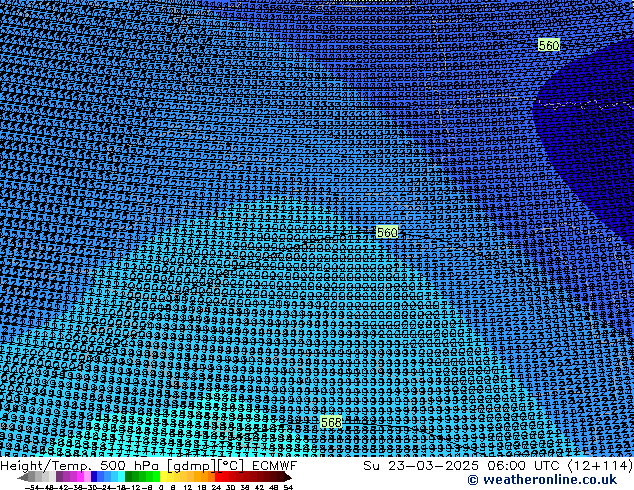Pick the yellow swatch in the temperature legend

coord(163,476)
